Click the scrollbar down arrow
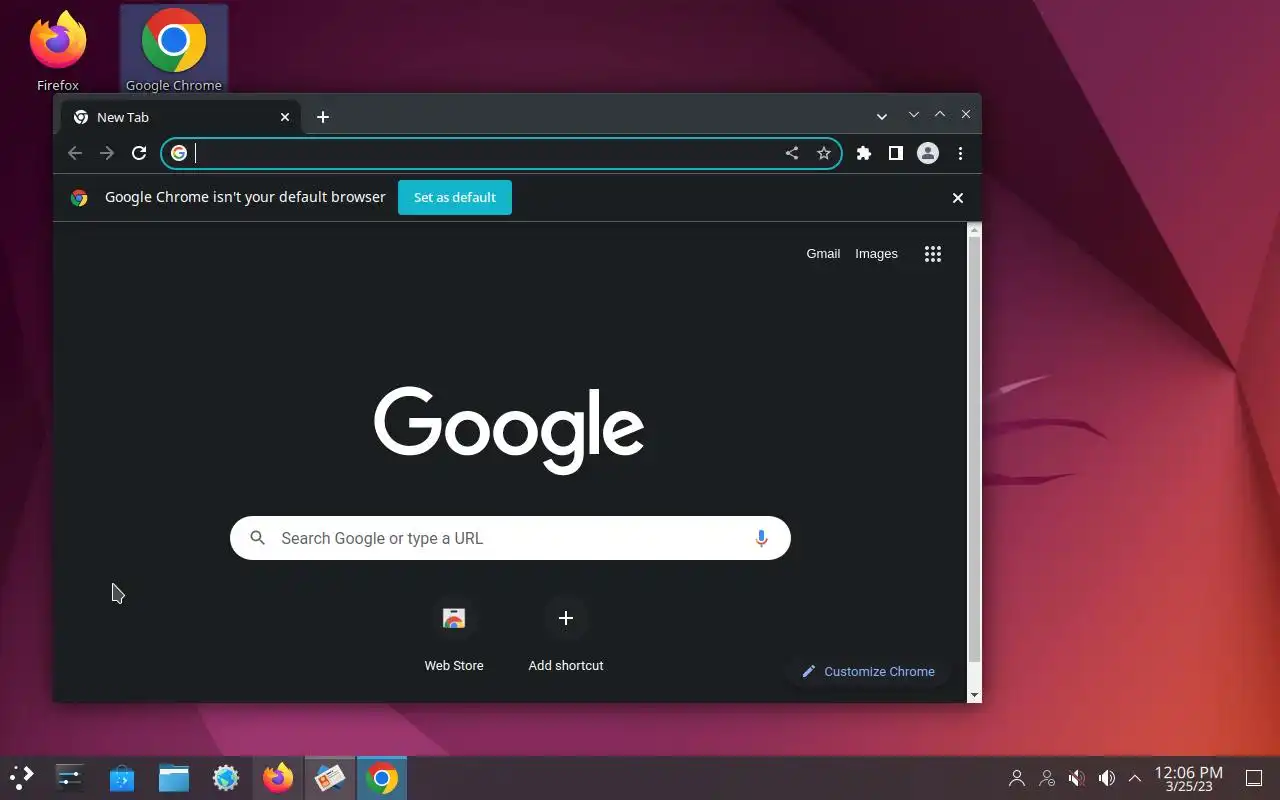 point(975,695)
